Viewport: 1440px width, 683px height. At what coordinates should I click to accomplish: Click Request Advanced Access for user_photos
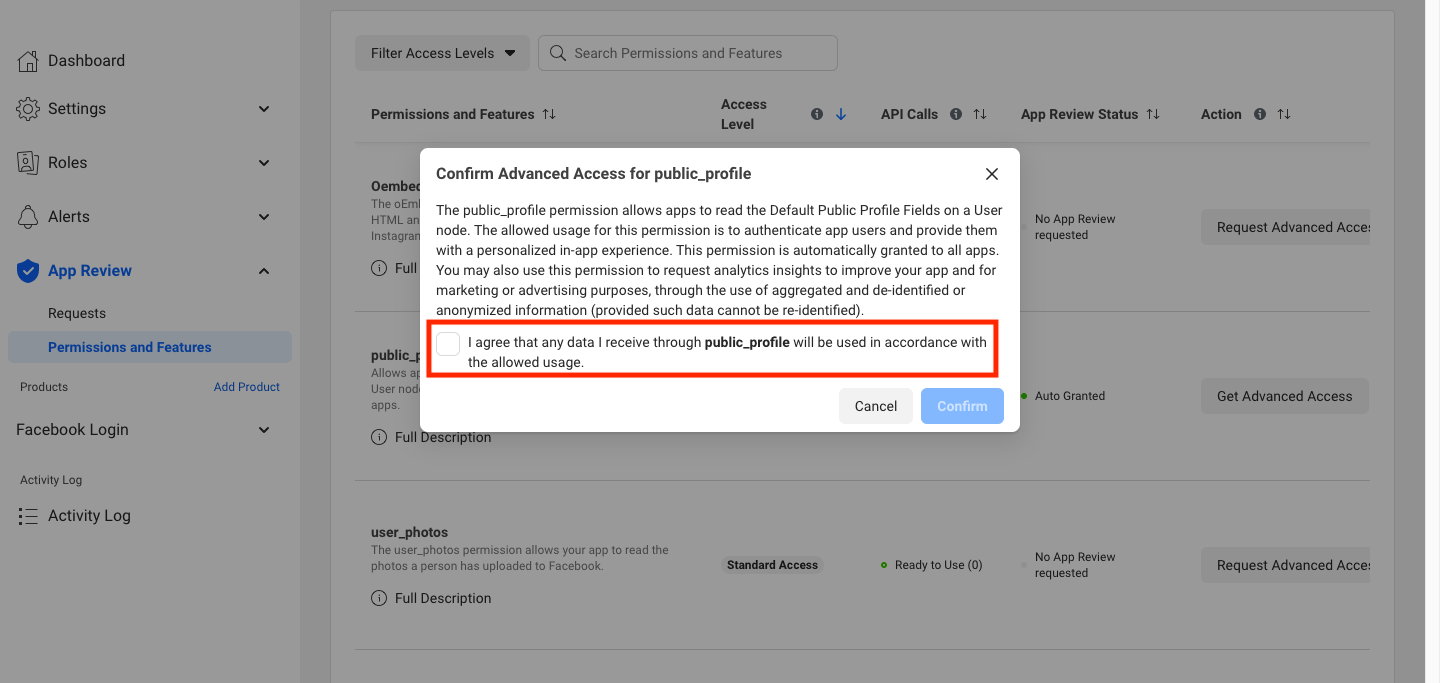coord(1285,565)
